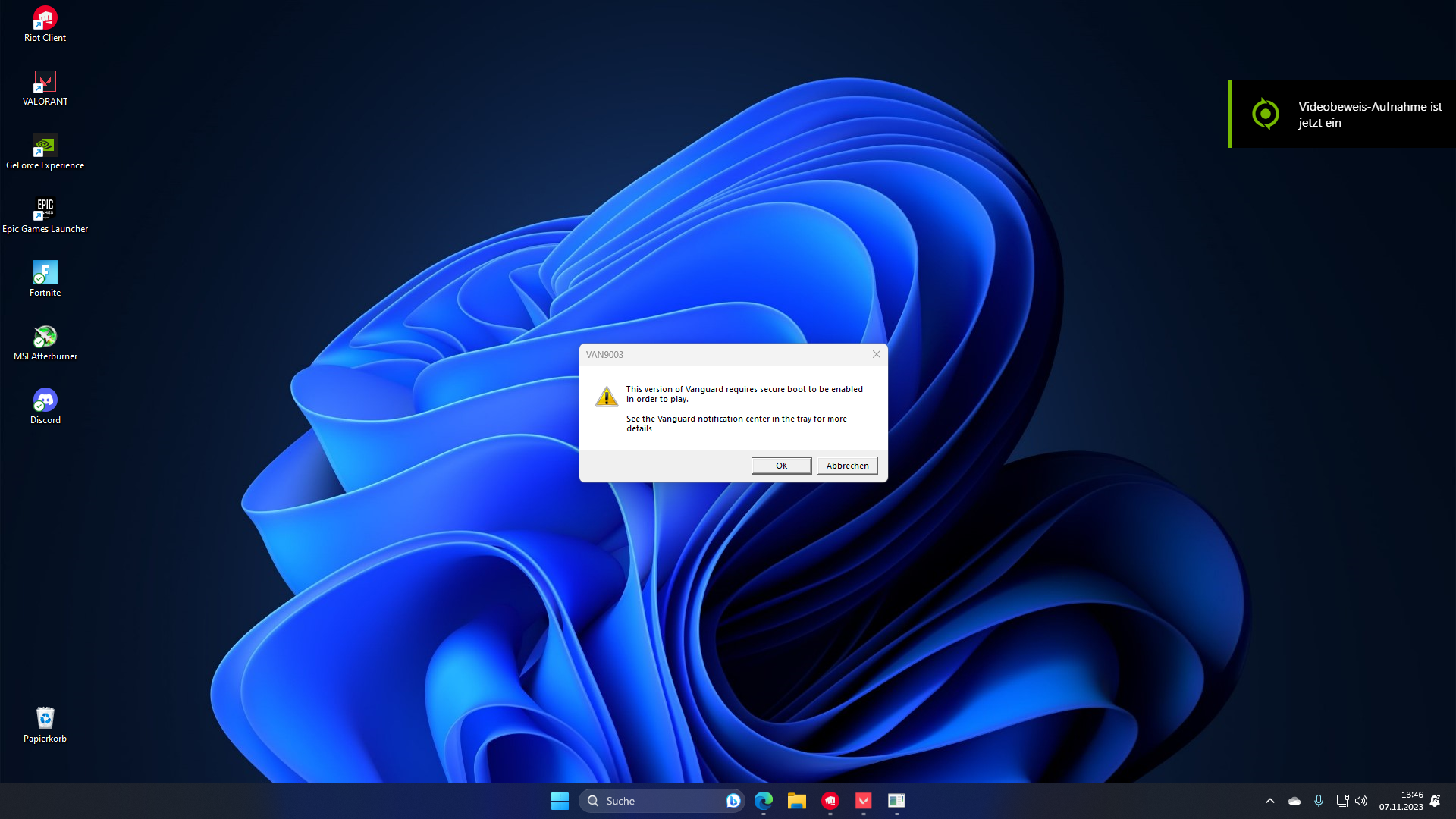
Task: Open the Windows Start menu
Action: coord(560,801)
